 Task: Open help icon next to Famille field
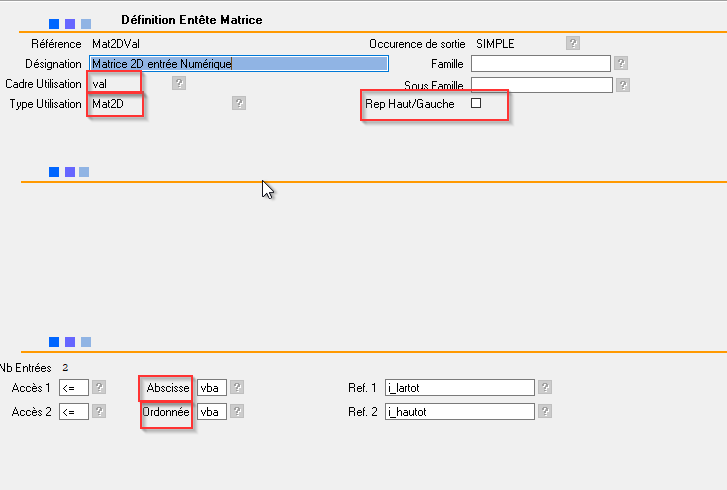point(621,64)
